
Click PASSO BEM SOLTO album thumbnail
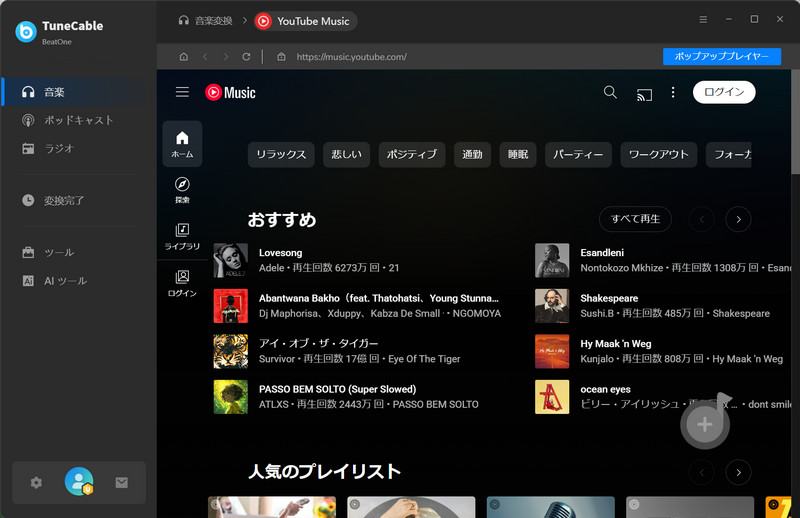pyautogui.click(x=231, y=397)
